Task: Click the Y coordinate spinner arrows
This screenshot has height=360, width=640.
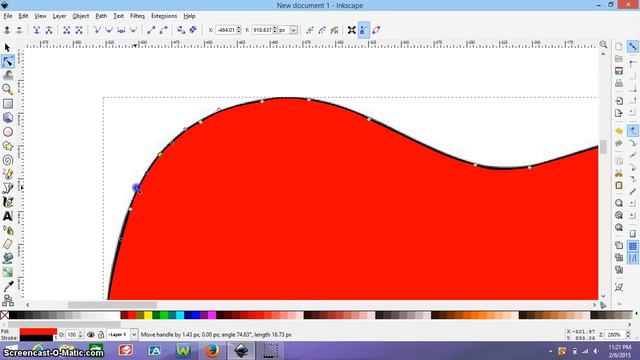Action: tap(275, 30)
